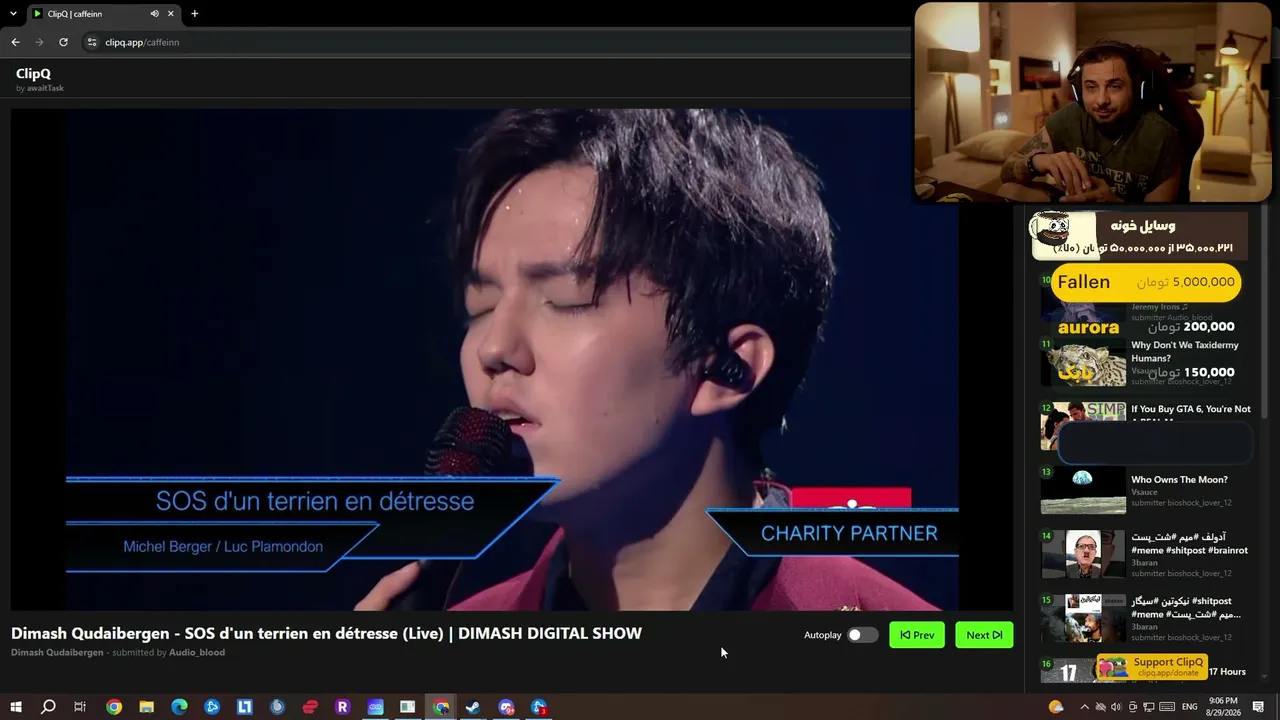View site information icon in address bar
Screen dimensions: 1280x720
click(92, 42)
